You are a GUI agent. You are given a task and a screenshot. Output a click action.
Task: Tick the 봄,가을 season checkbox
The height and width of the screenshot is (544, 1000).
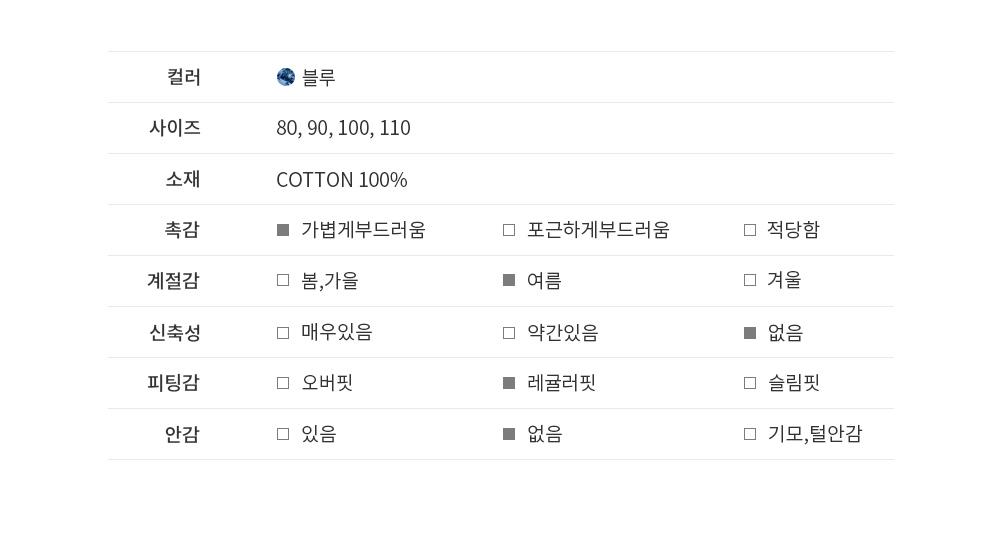(283, 281)
